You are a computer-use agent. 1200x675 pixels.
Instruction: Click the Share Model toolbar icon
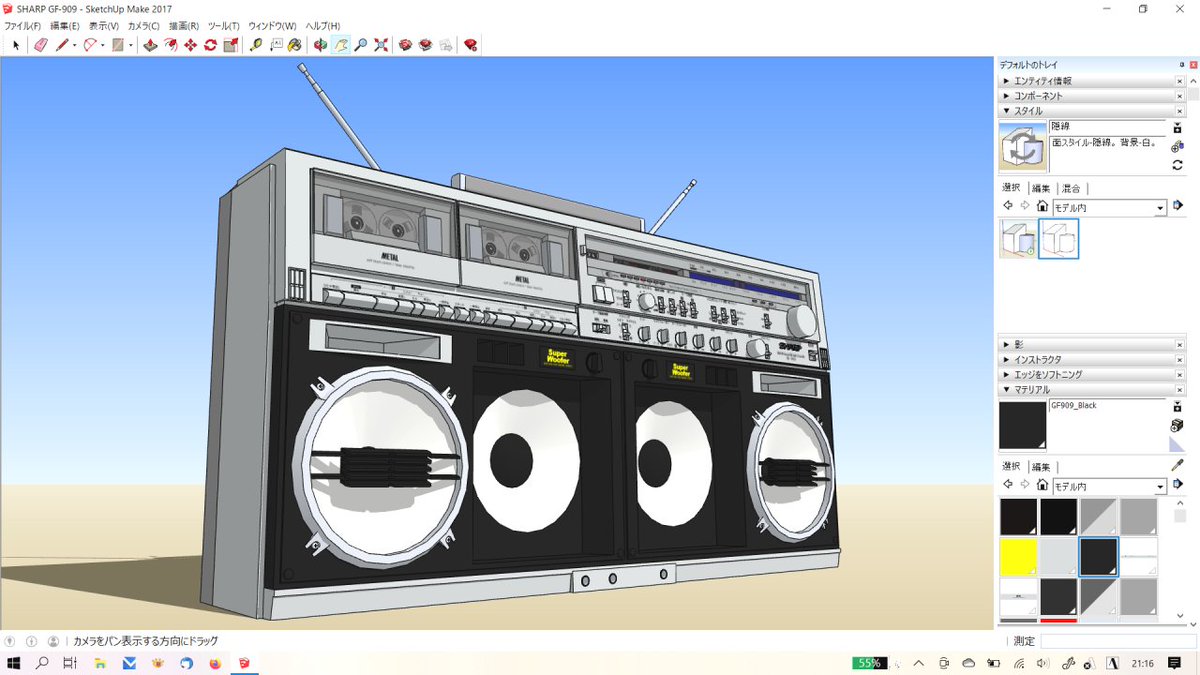pyautogui.click(x=426, y=45)
